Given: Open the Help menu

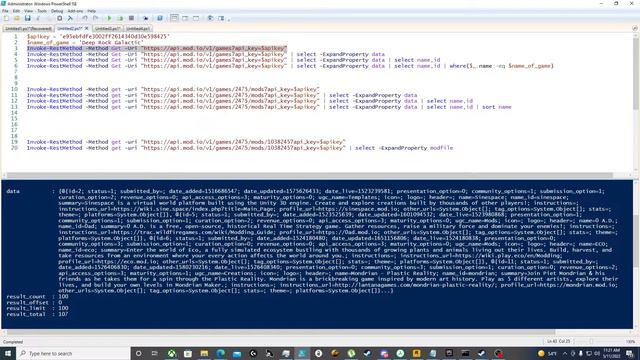Looking at the screenshot, I should pyautogui.click(x=91, y=11).
